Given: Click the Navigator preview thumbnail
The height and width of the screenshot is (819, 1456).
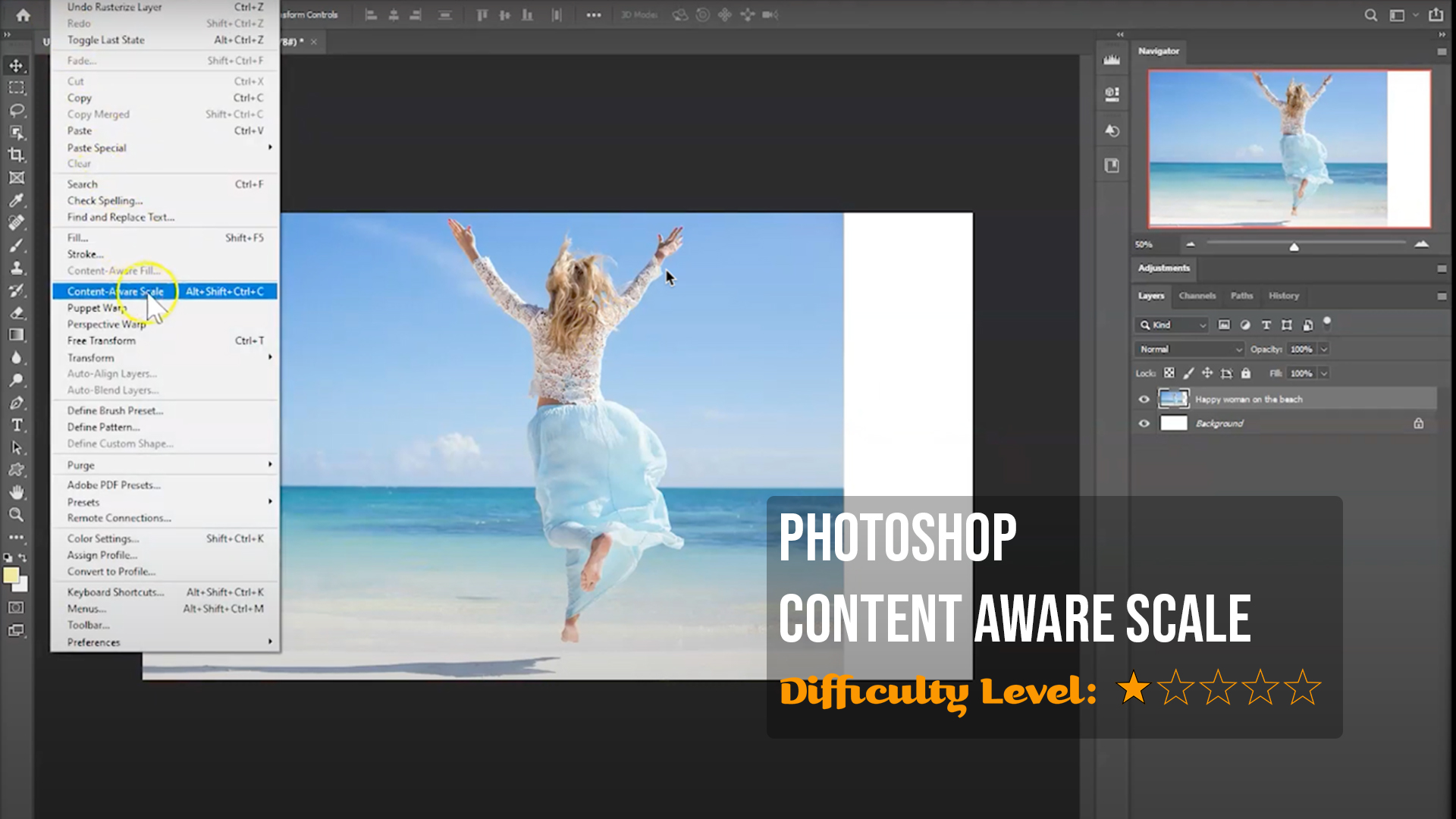Looking at the screenshot, I should (1289, 149).
